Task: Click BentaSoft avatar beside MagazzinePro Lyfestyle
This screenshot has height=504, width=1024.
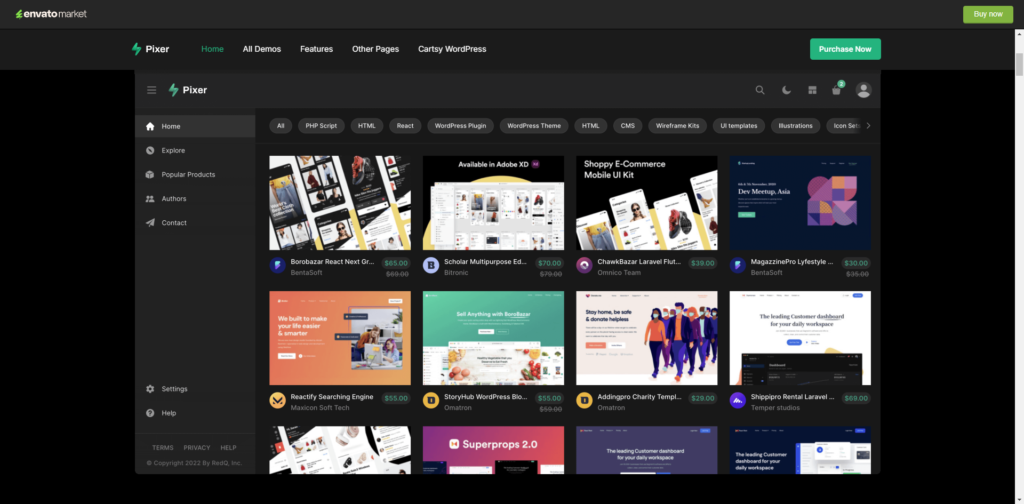Action: (x=737, y=266)
